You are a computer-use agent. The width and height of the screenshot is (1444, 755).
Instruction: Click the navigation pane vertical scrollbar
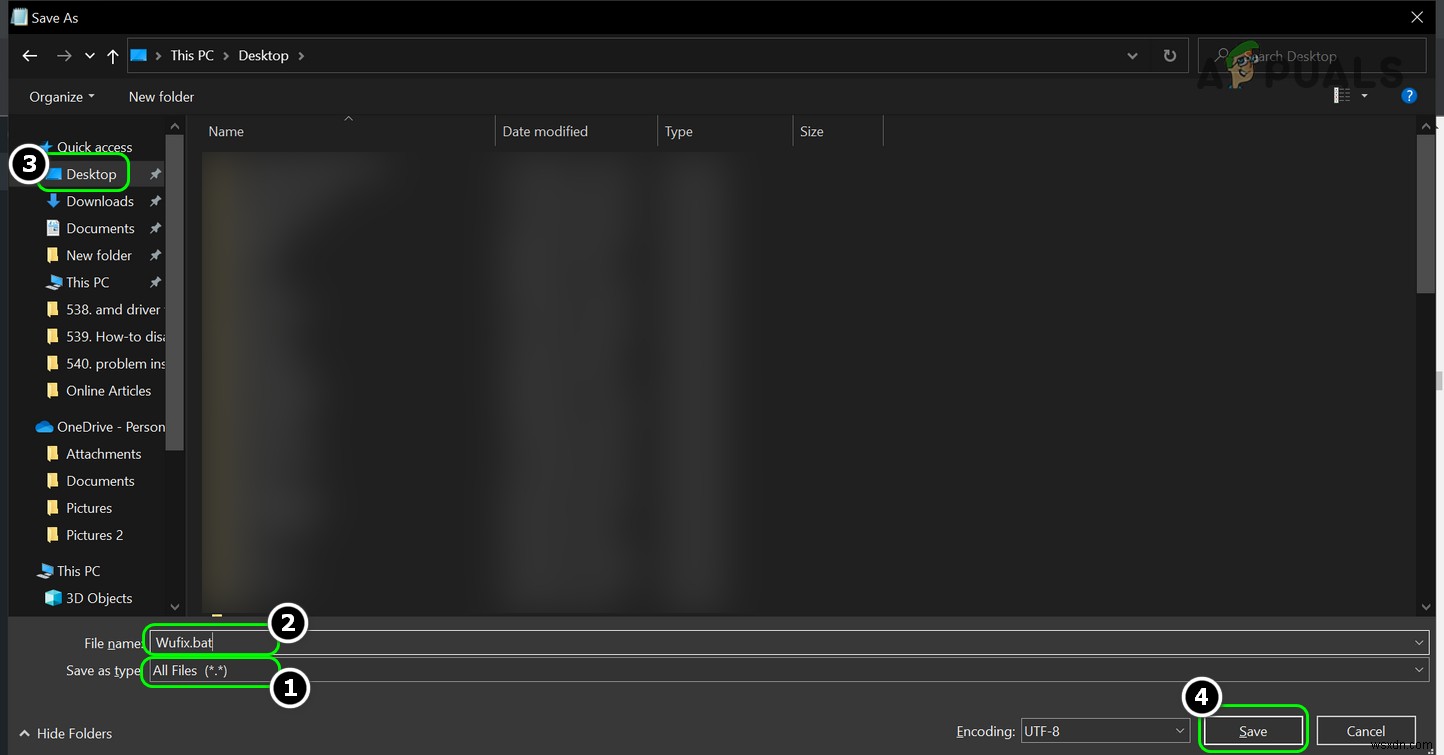175,292
